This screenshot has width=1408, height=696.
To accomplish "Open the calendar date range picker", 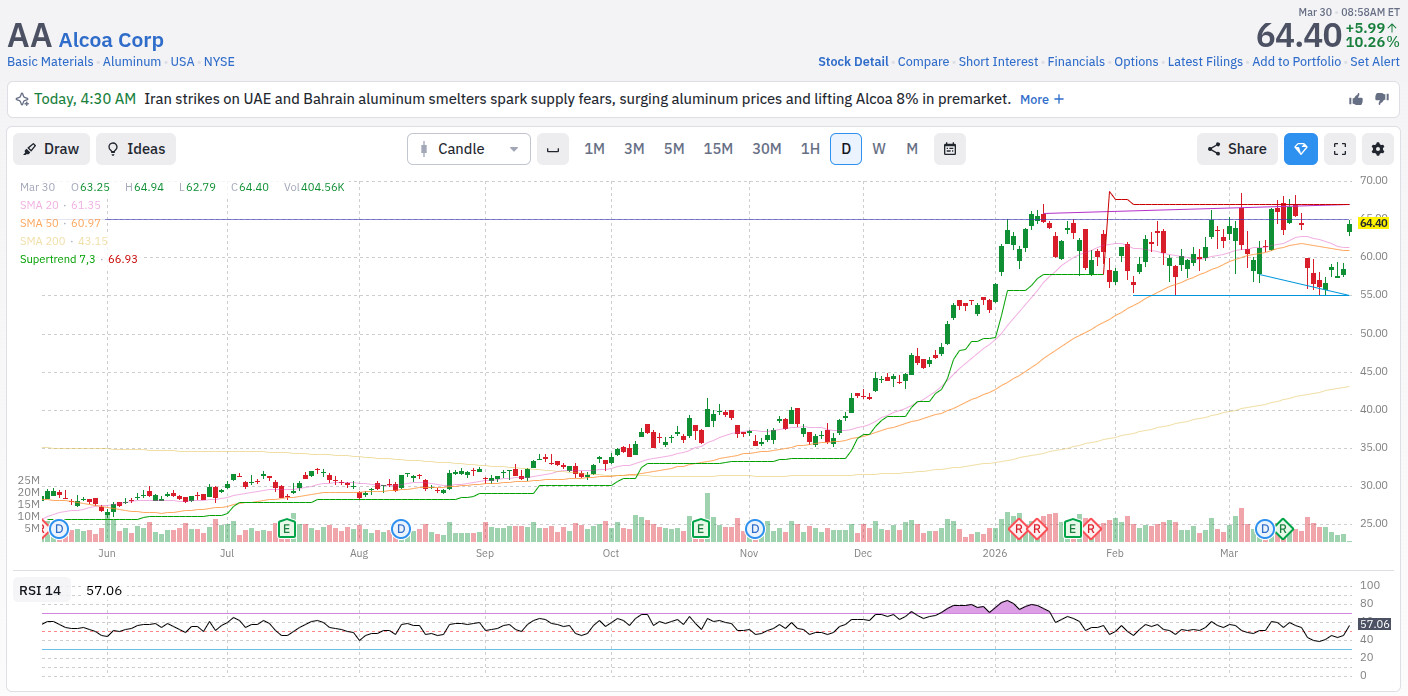I will click(x=950, y=149).
